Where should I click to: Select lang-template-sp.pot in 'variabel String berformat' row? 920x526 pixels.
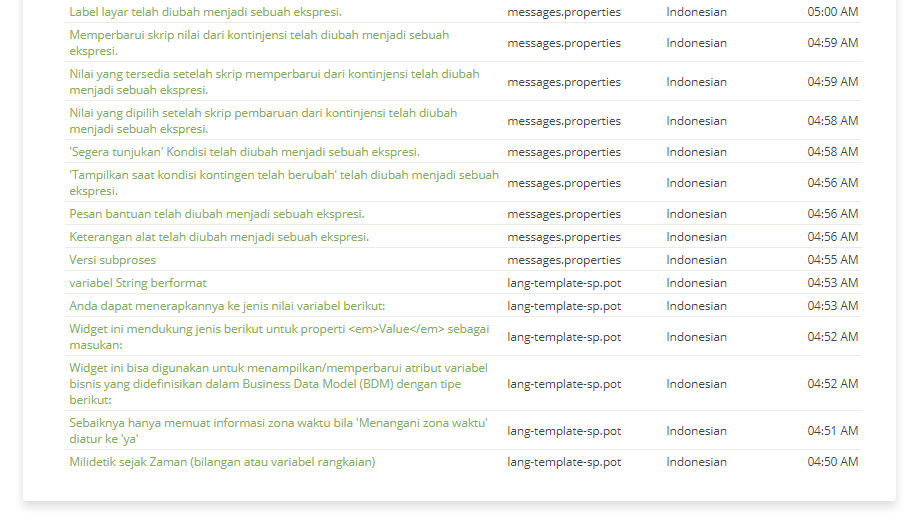564,283
